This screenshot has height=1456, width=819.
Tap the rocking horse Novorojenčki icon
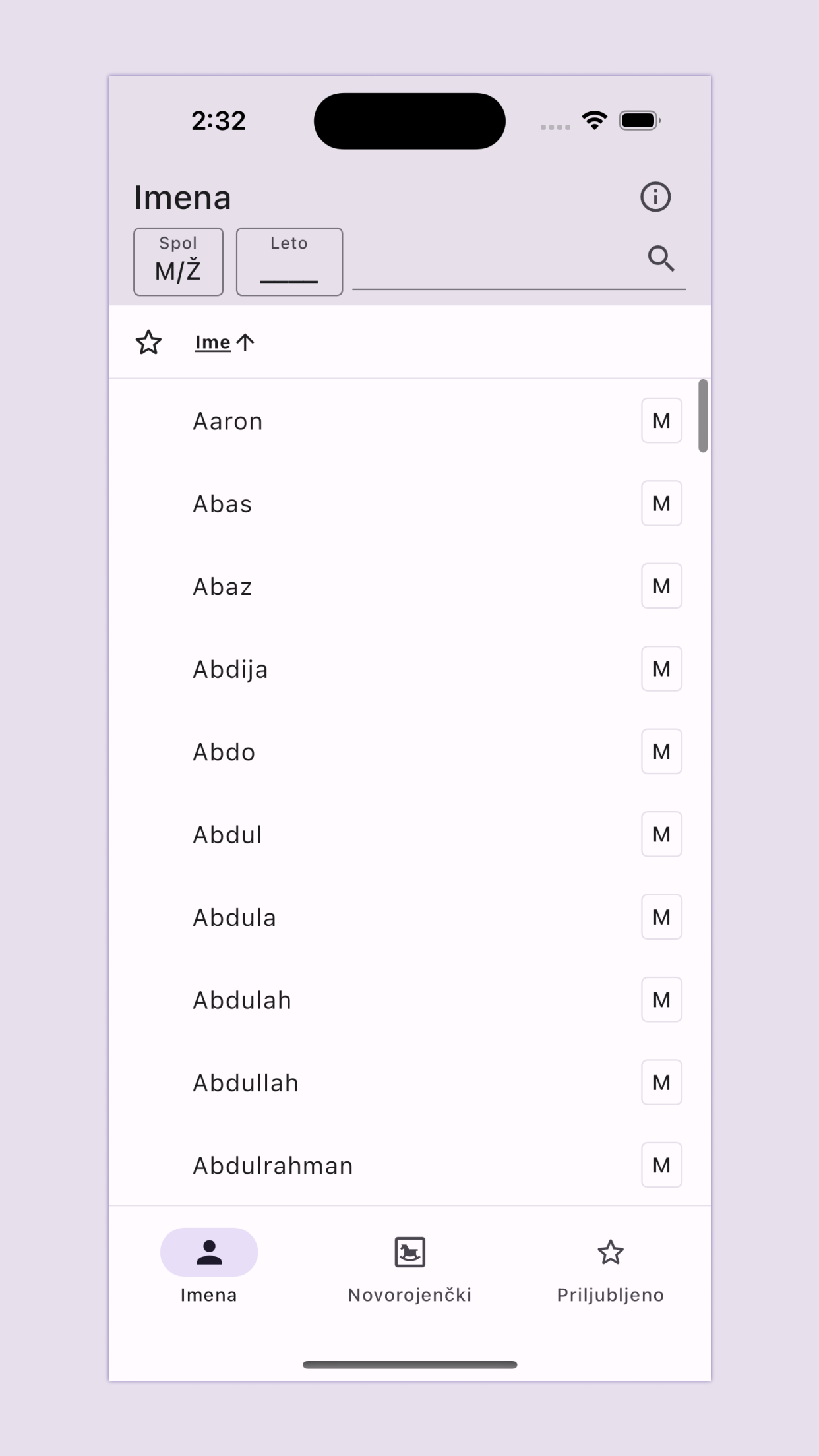(x=409, y=1252)
